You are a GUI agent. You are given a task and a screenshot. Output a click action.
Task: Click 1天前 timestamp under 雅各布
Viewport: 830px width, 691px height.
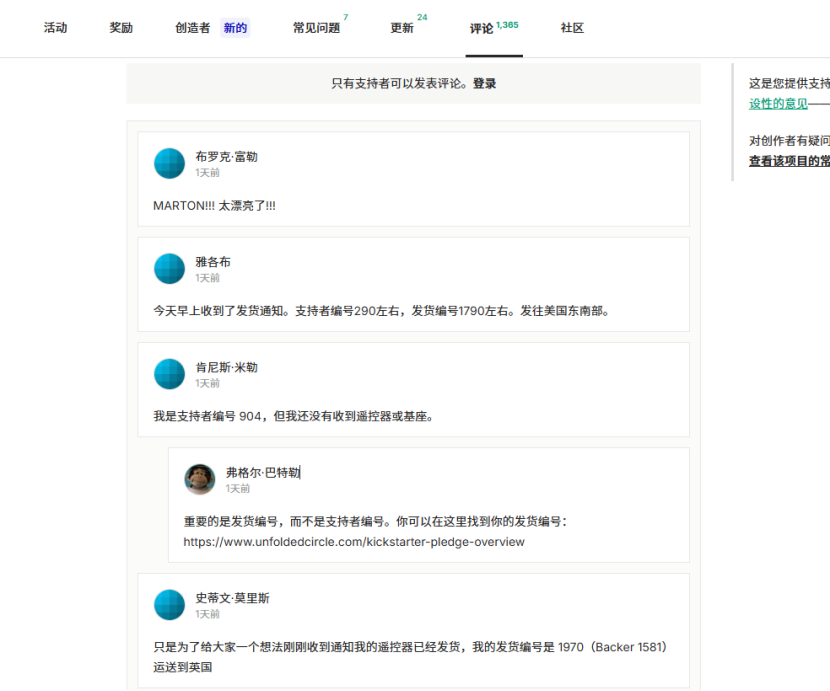(207, 278)
